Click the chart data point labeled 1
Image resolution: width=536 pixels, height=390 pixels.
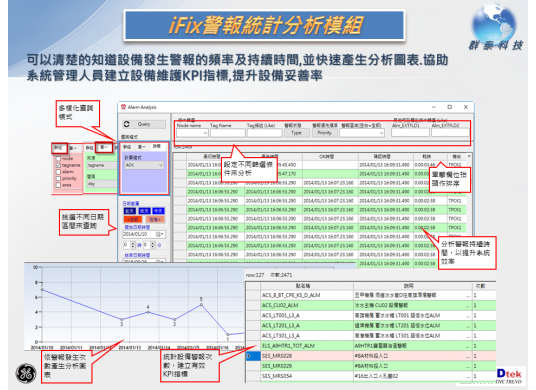point(228,334)
